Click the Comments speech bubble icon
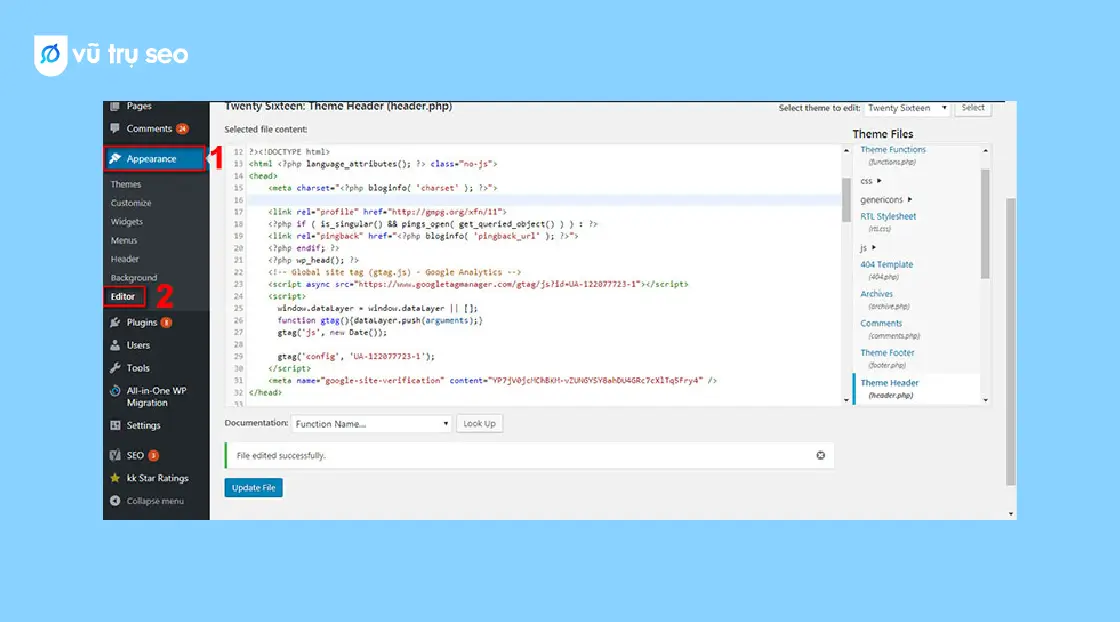 (115, 129)
